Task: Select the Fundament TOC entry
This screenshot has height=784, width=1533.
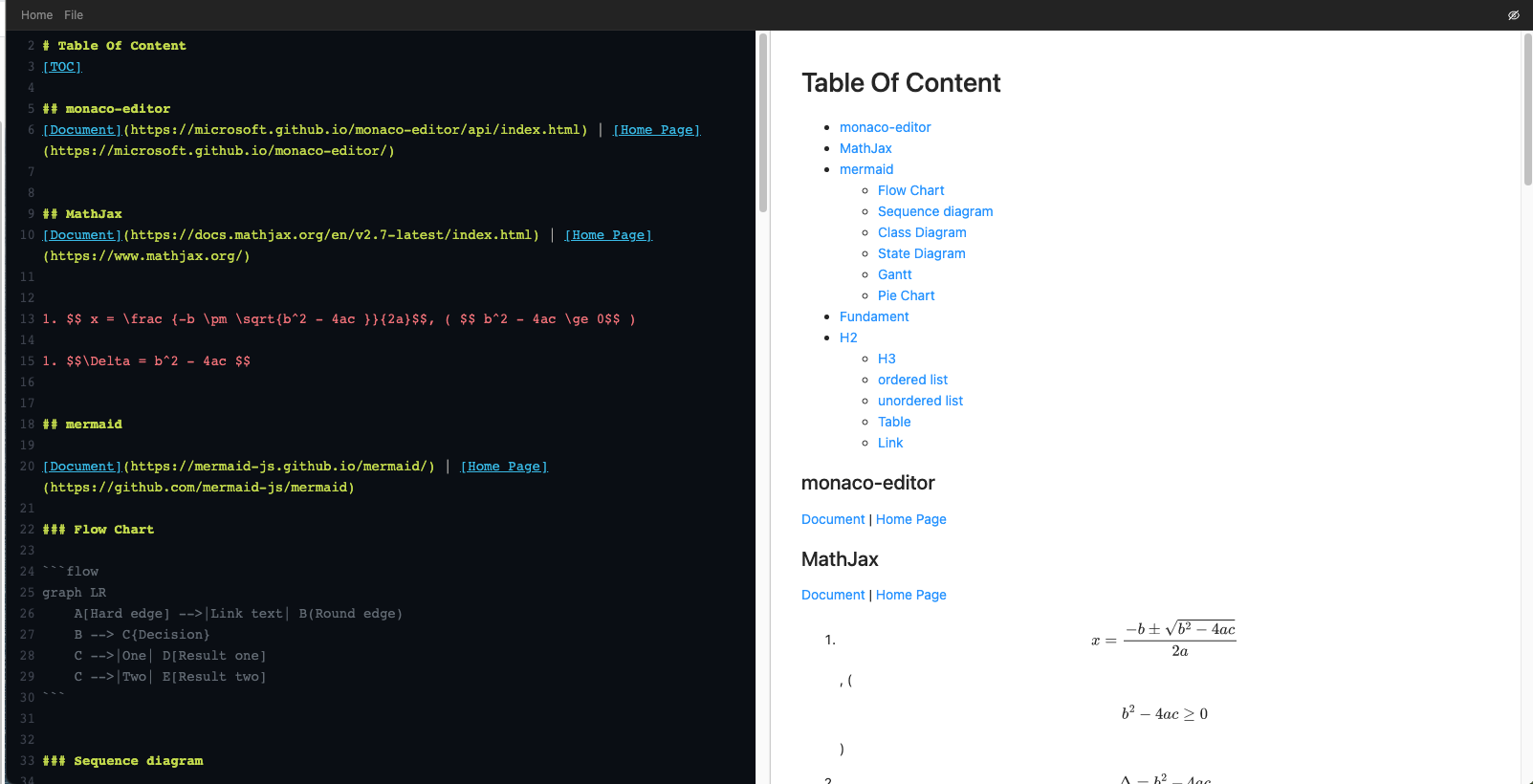Action: tap(874, 316)
